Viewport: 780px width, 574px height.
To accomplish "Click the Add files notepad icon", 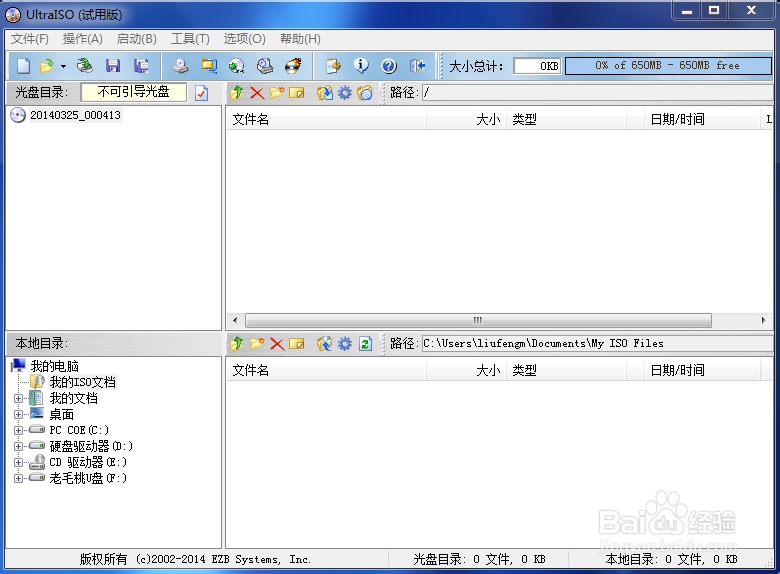I will tap(333, 66).
